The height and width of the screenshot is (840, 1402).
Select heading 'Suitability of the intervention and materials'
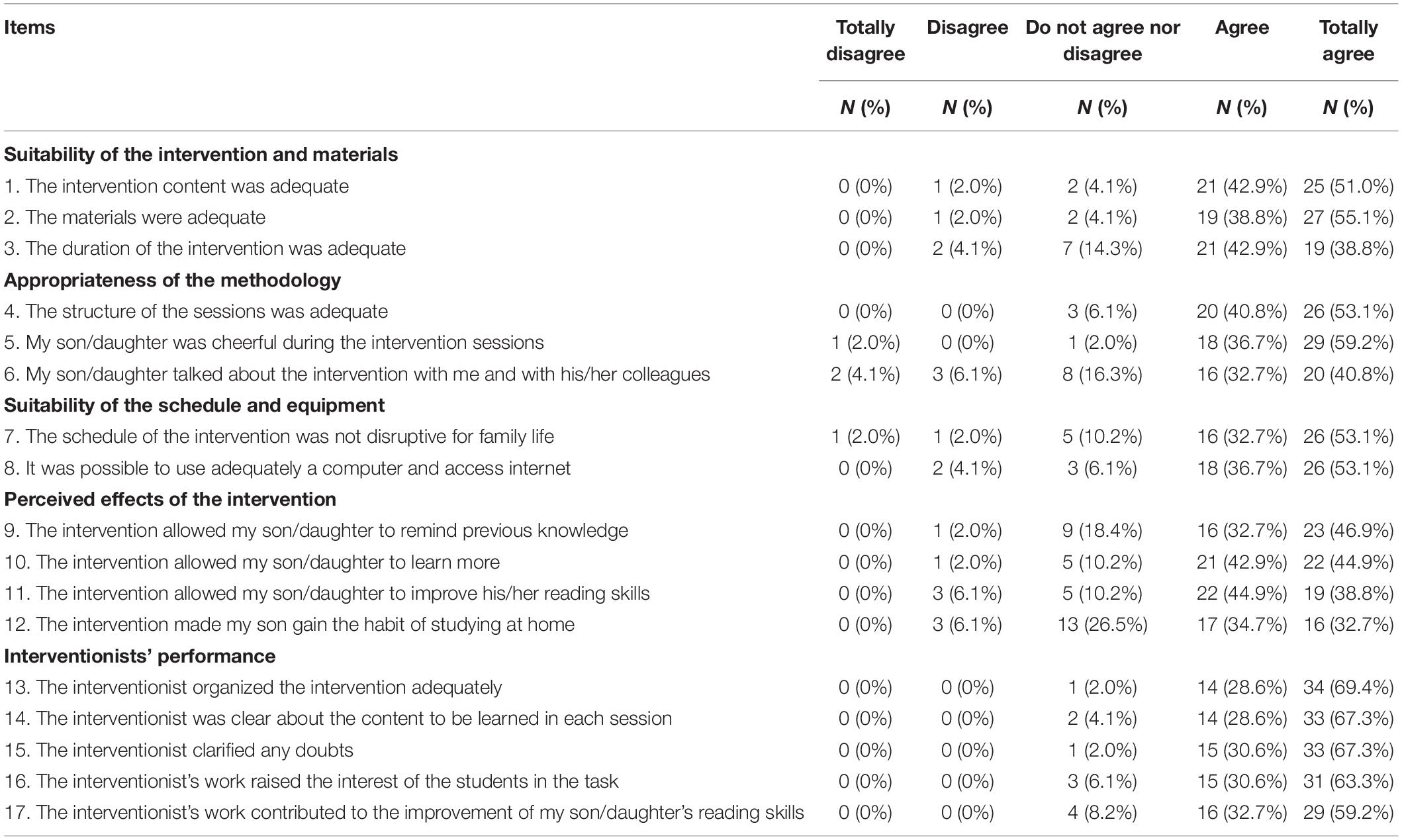(x=201, y=155)
